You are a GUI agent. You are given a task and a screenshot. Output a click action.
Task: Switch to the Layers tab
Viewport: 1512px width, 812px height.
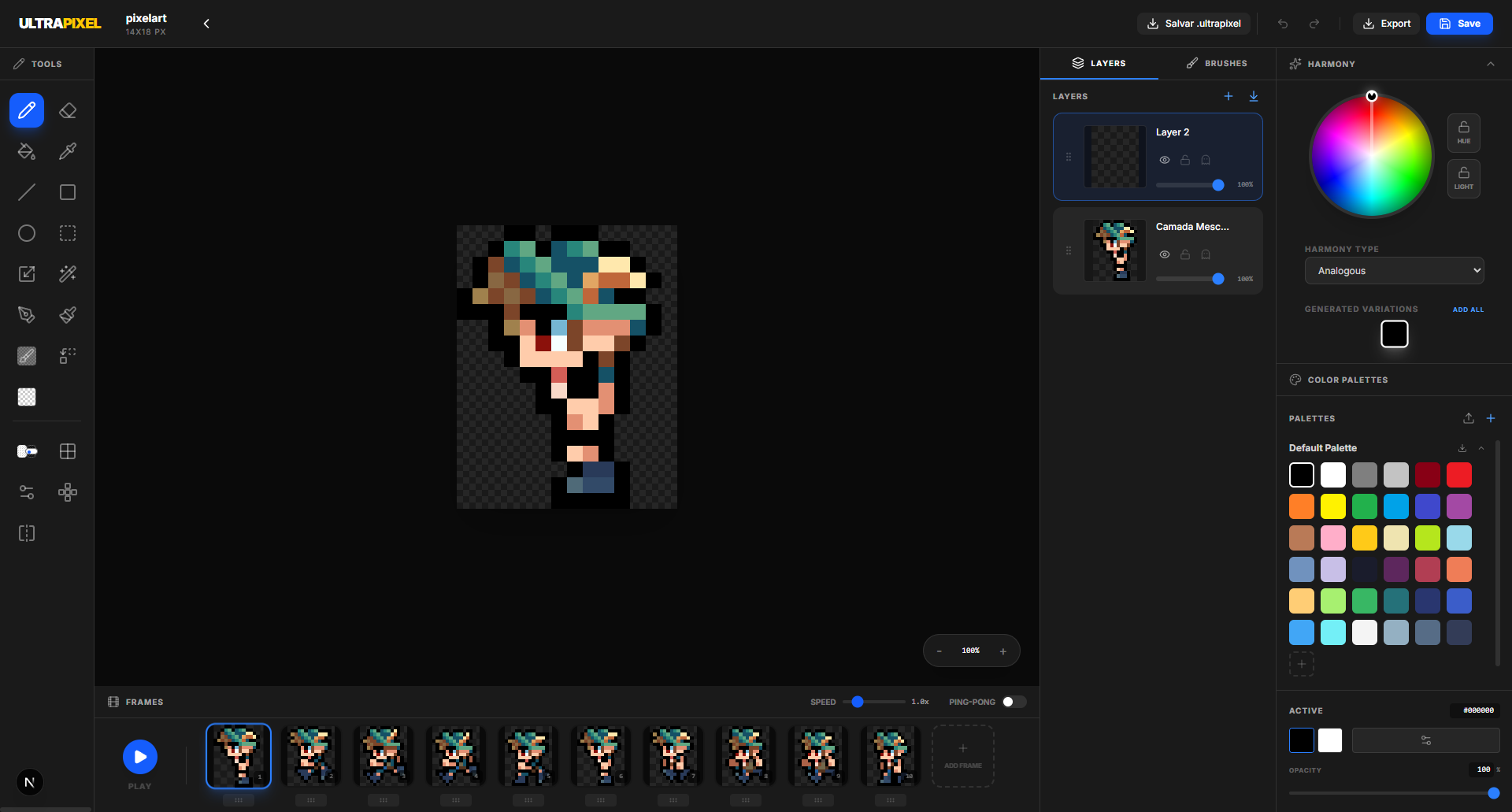pos(1099,63)
